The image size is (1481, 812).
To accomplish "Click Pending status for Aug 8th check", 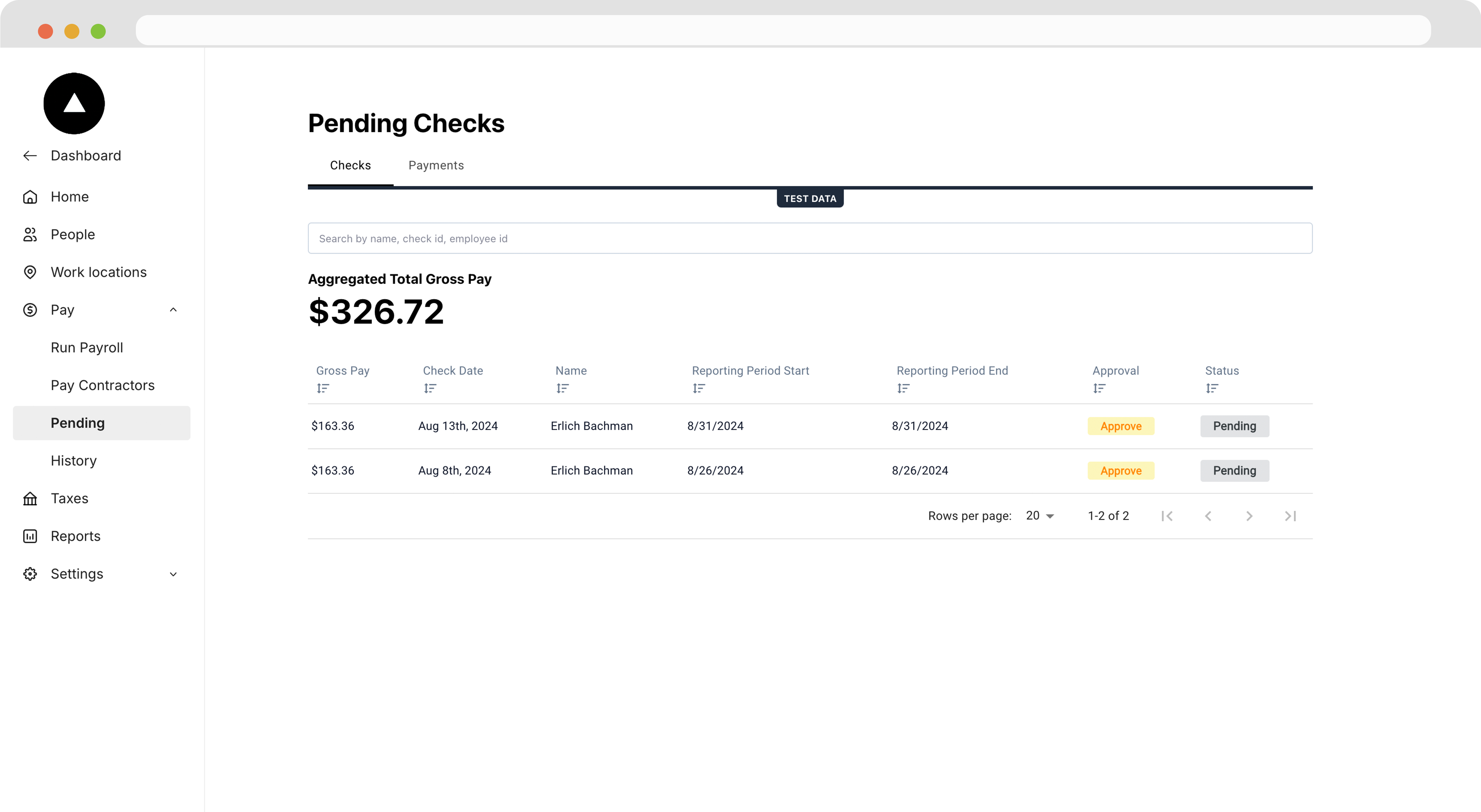I will (1235, 471).
